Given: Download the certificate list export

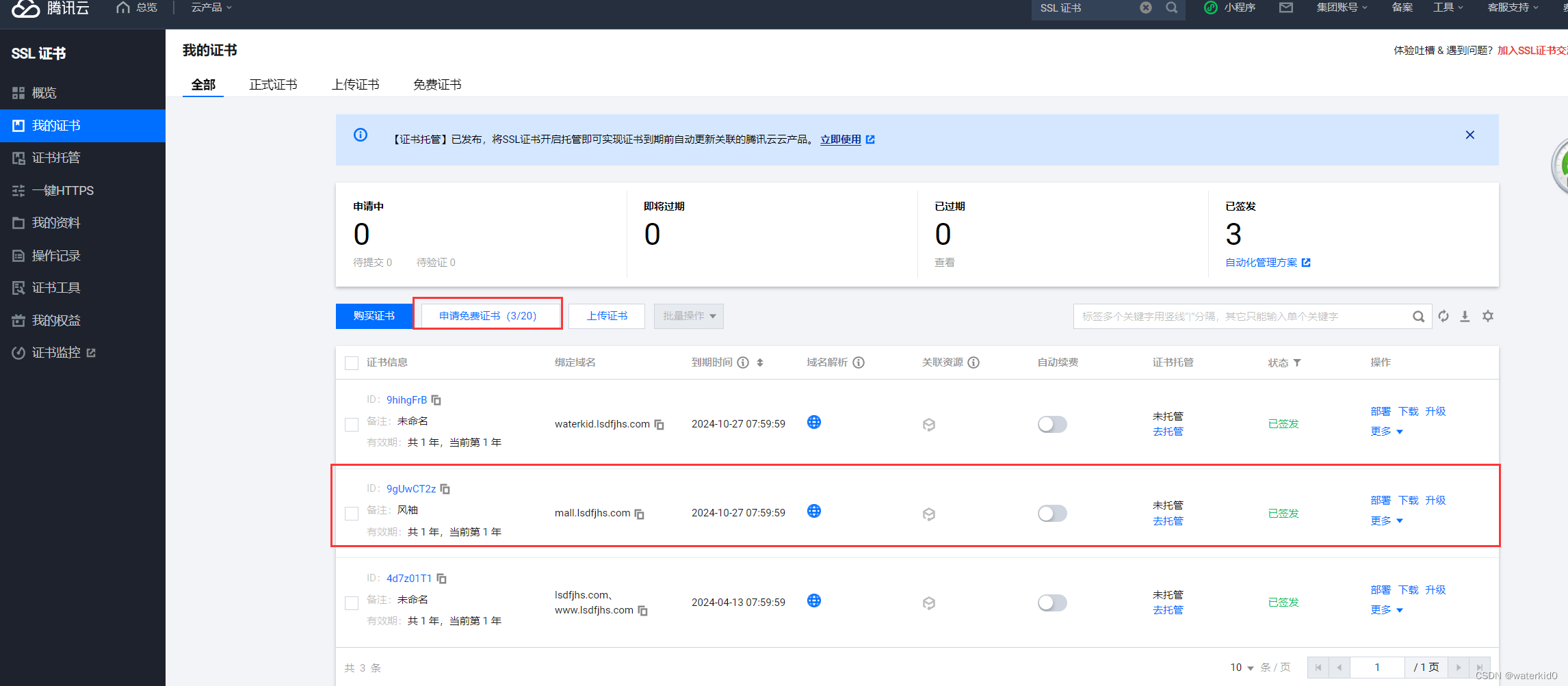Looking at the screenshot, I should pos(1465,316).
